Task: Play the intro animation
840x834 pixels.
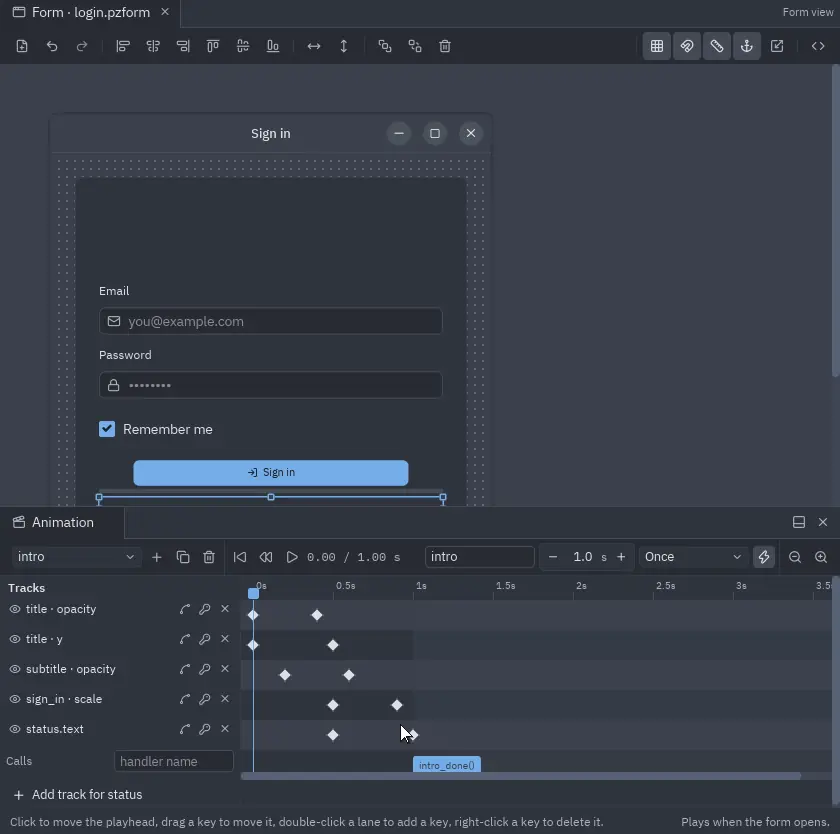Action: [292, 557]
